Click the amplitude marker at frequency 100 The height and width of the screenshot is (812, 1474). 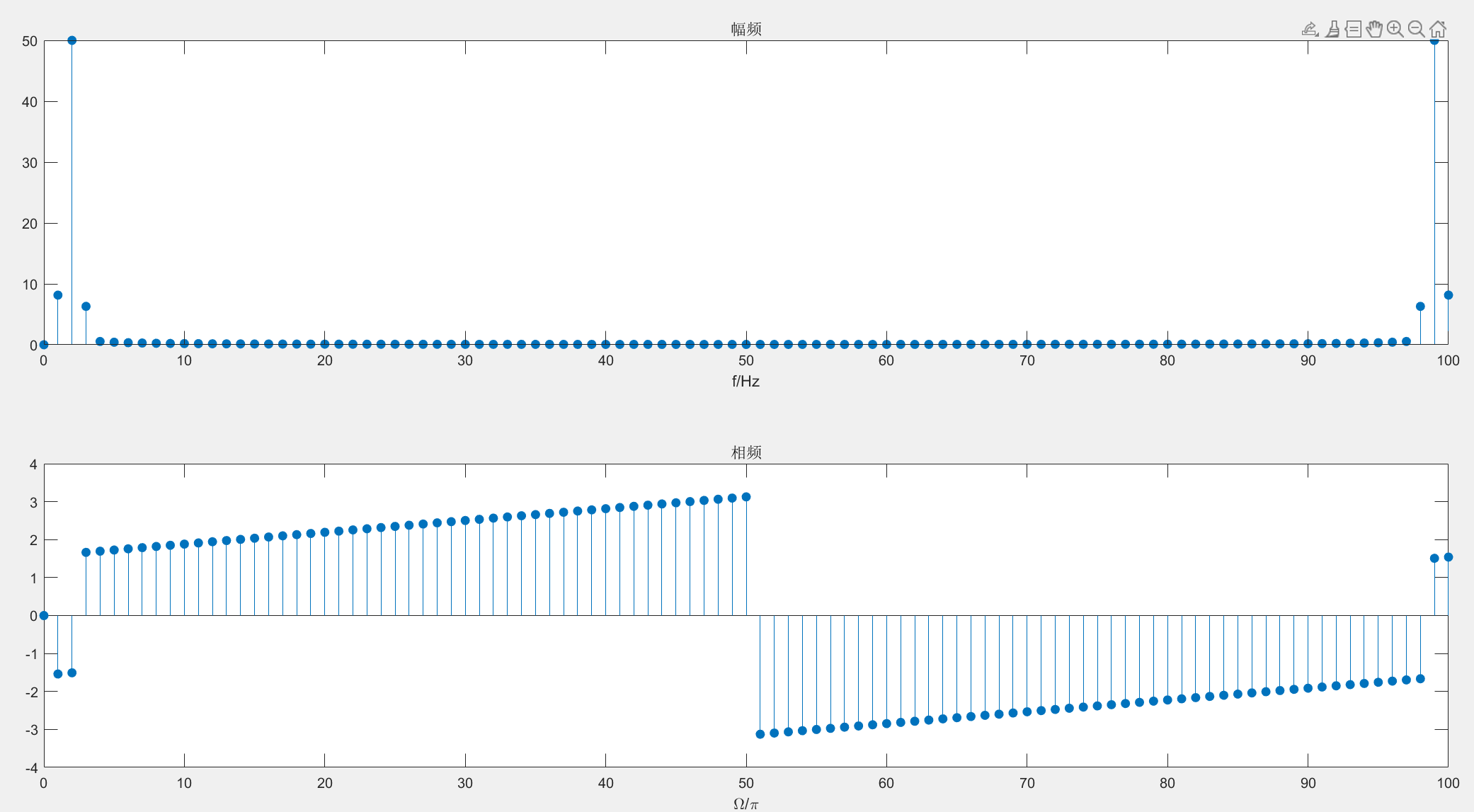click(x=1448, y=295)
